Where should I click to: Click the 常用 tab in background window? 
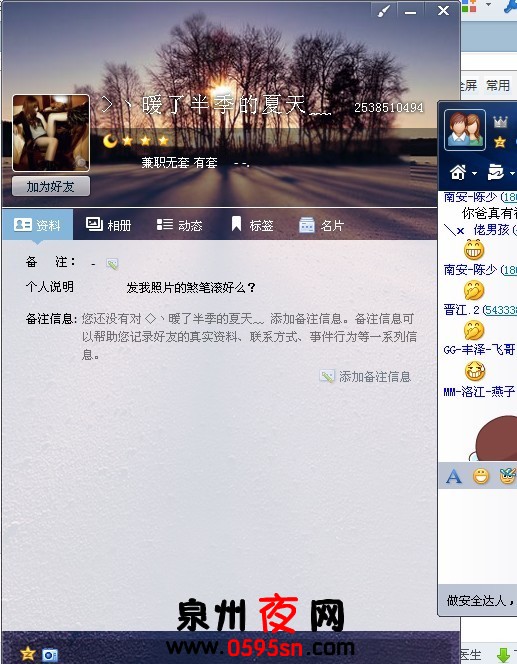[498, 86]
